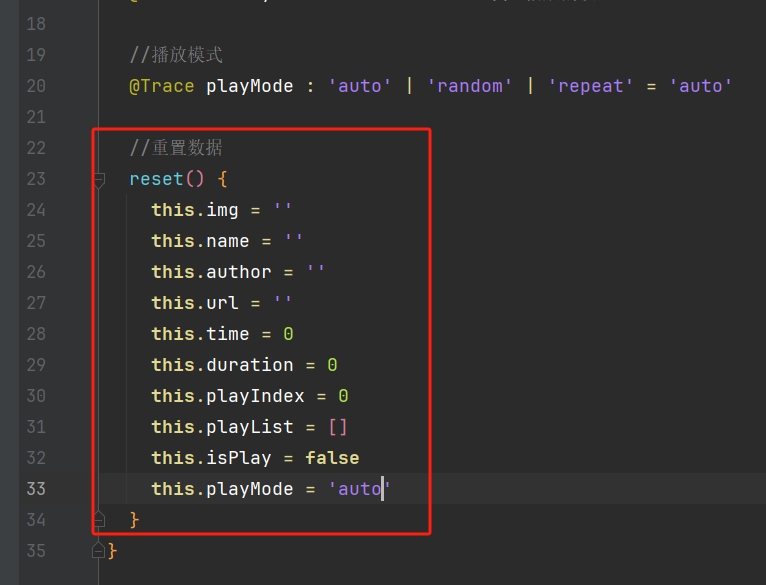
Task: Click the class fold end marker on line 35
Action: pyautogui.click(x=98, y=550)
